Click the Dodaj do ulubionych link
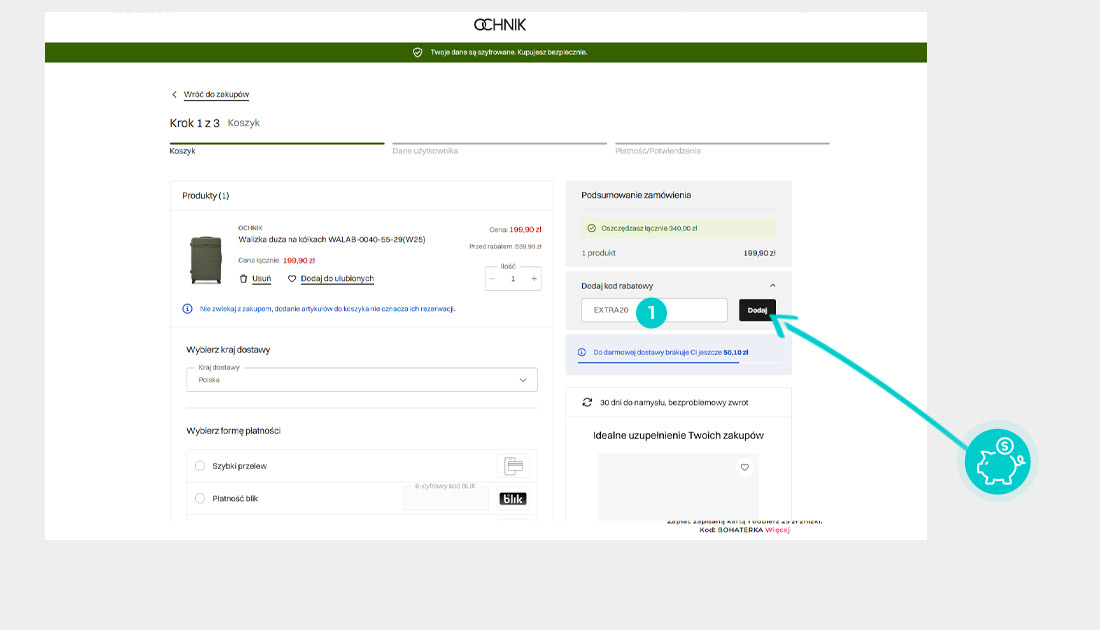Viewport: 1100px width, 630px height. click(337, 279)
